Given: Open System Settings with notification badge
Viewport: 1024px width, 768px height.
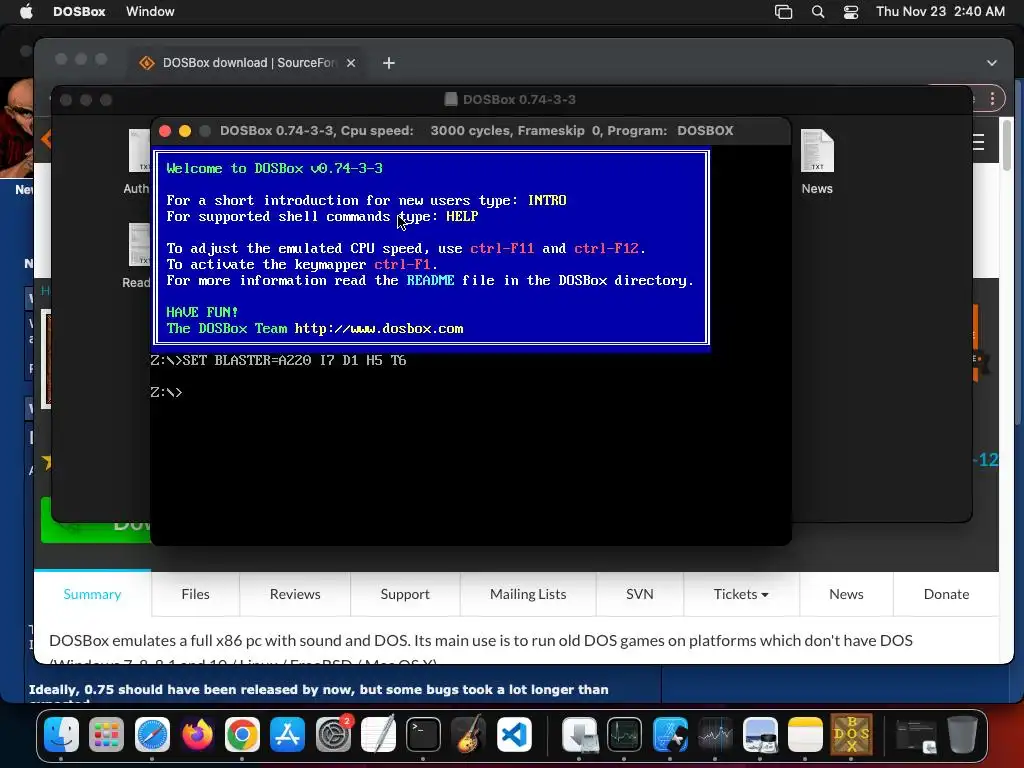Looking at the screenshot, I should pos(333,734).
